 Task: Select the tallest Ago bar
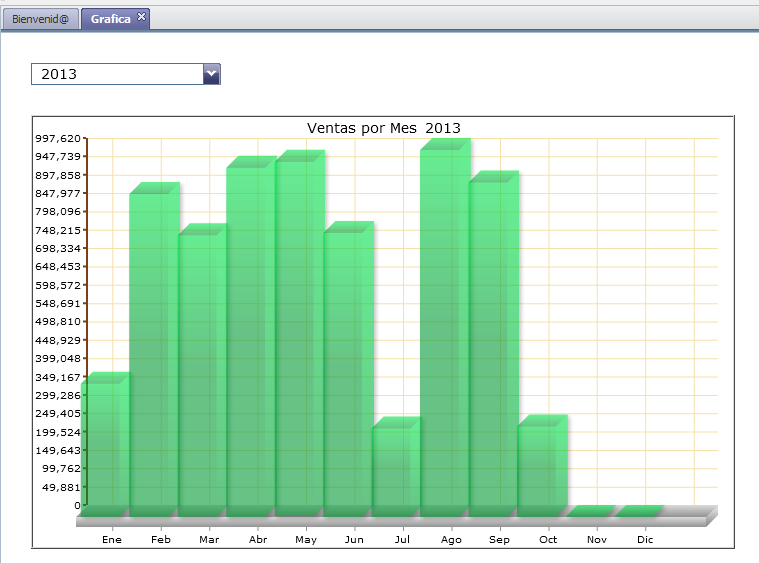point(443,330)
